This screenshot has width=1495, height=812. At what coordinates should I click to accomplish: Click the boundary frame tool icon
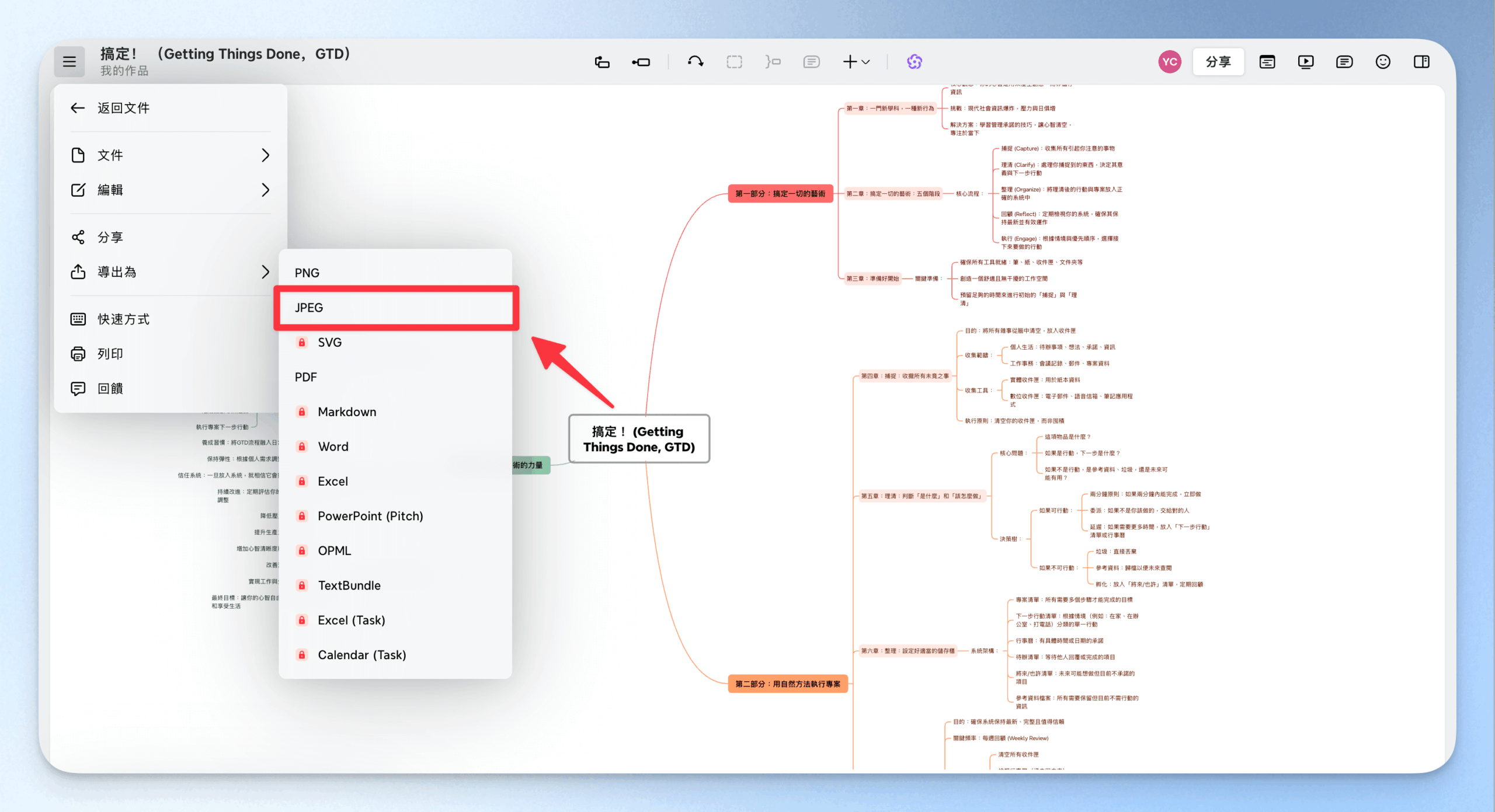[734, 62]
